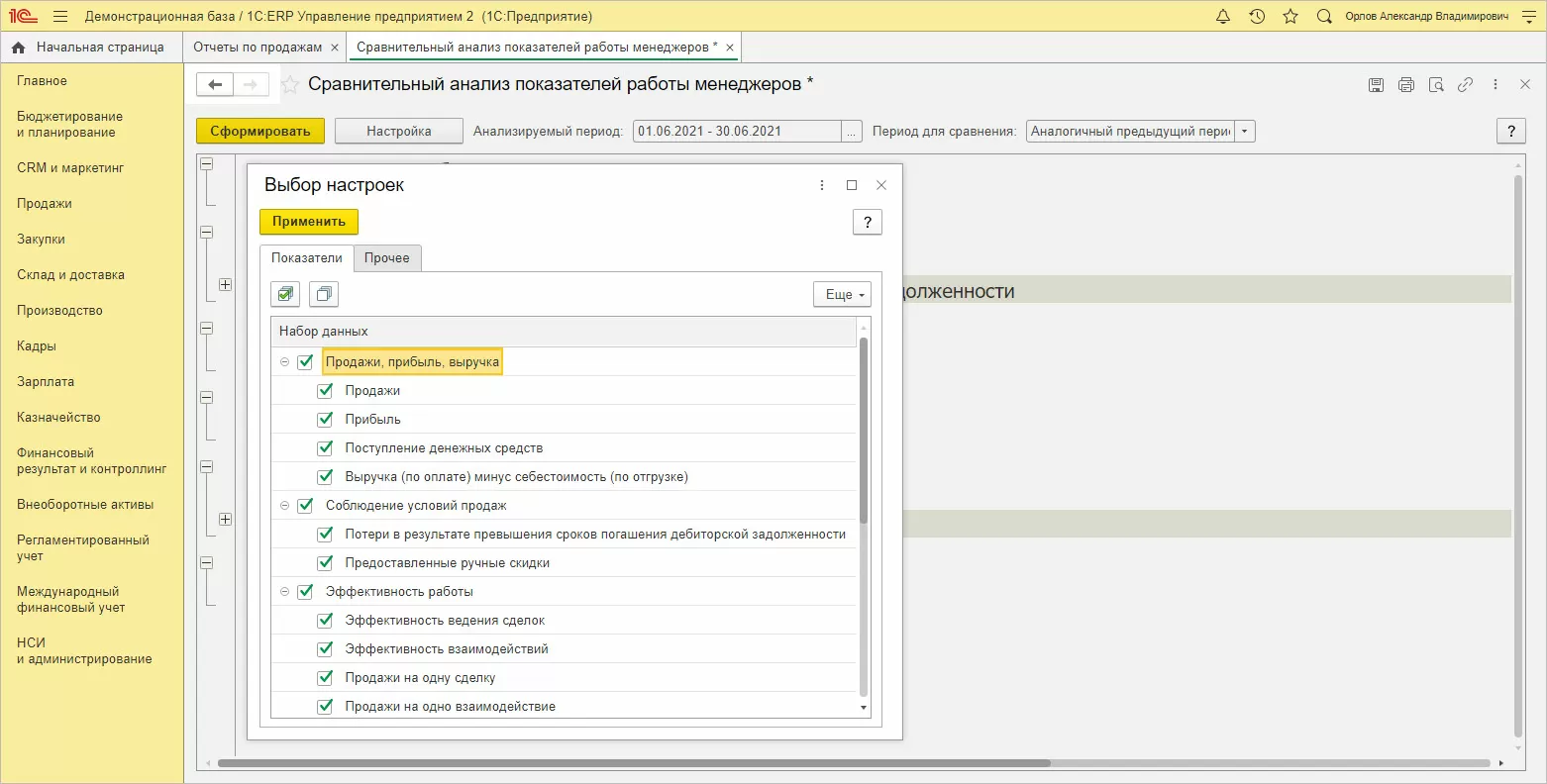Screen dimensions: 1547x784
Task: Open the history clock icon
Action: (1257, 17)
